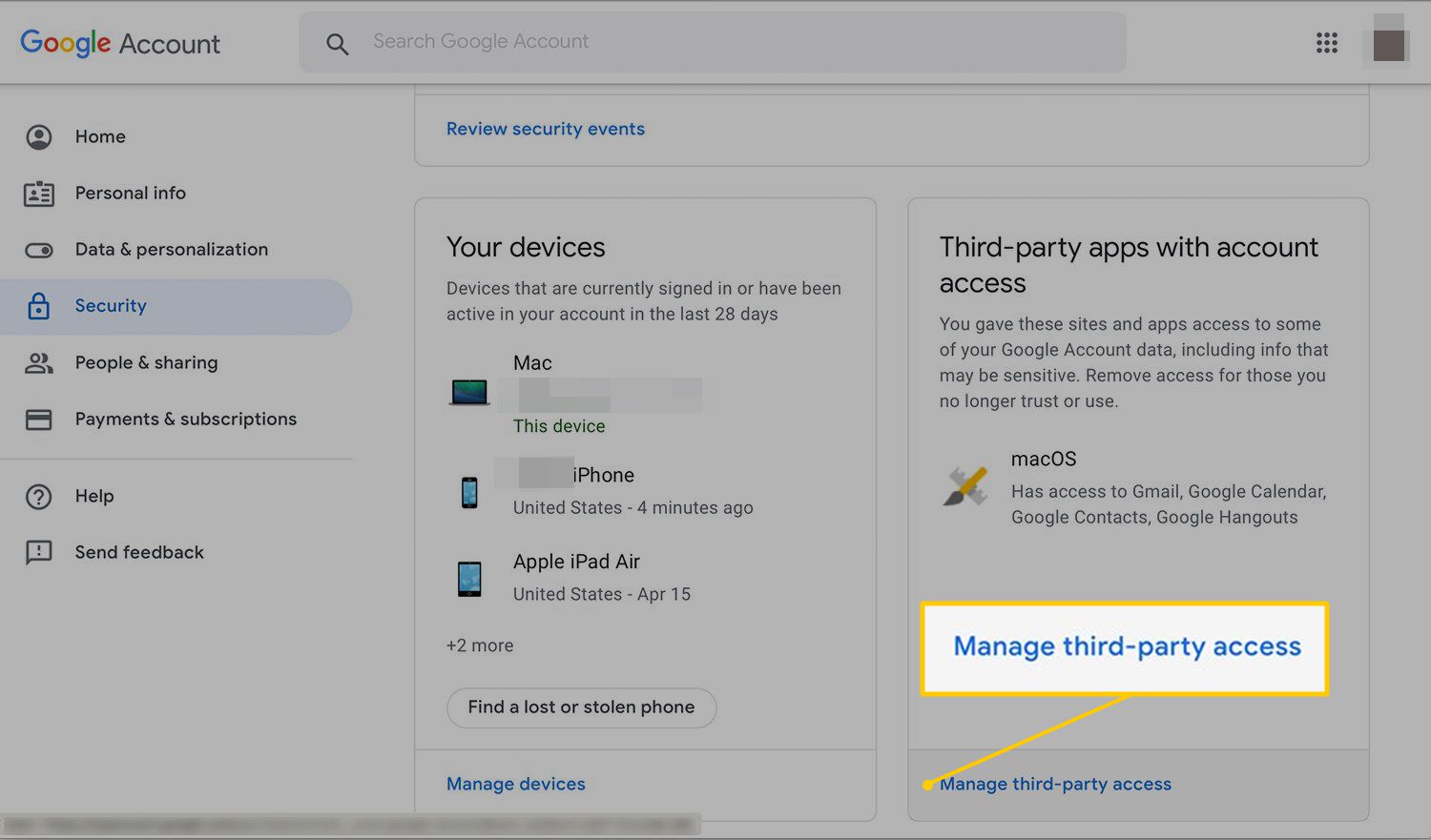Image resolution: width=1431 pixels, height=840 pixels.
Task: Click the iPad Air tablet icon
Action: click(x=469, y=579)
